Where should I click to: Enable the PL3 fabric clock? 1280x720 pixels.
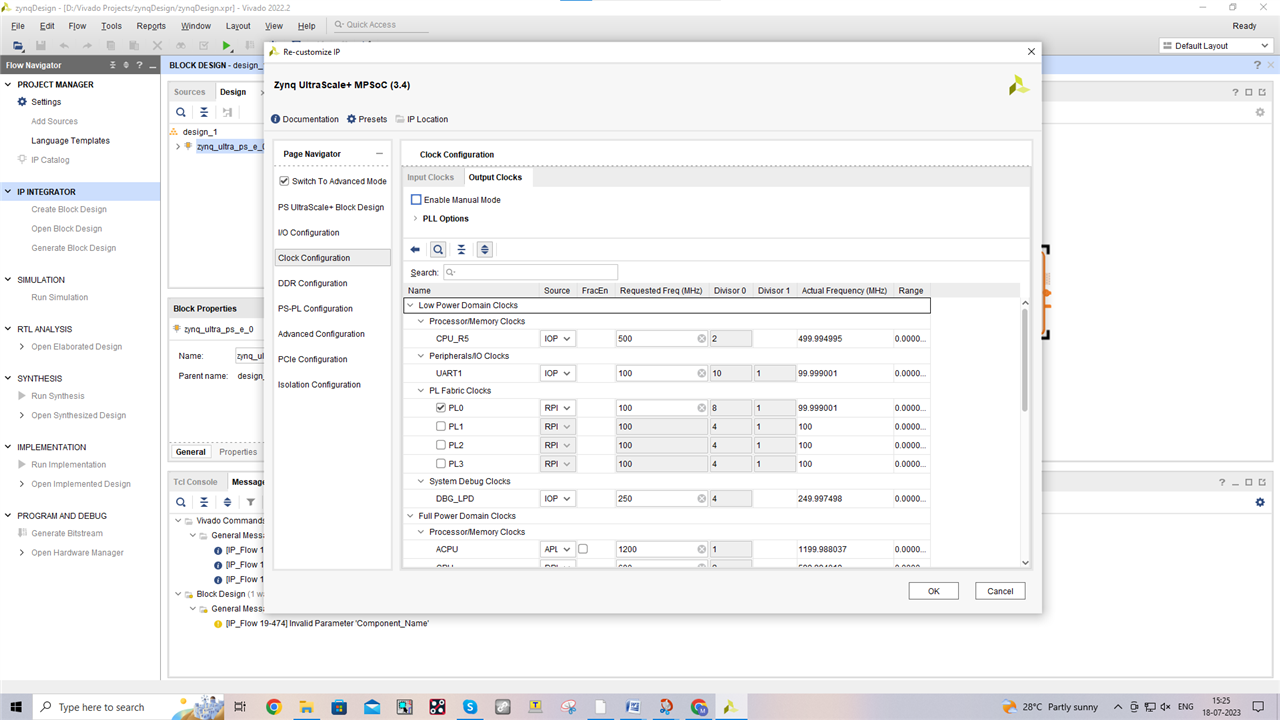point(441,464)
